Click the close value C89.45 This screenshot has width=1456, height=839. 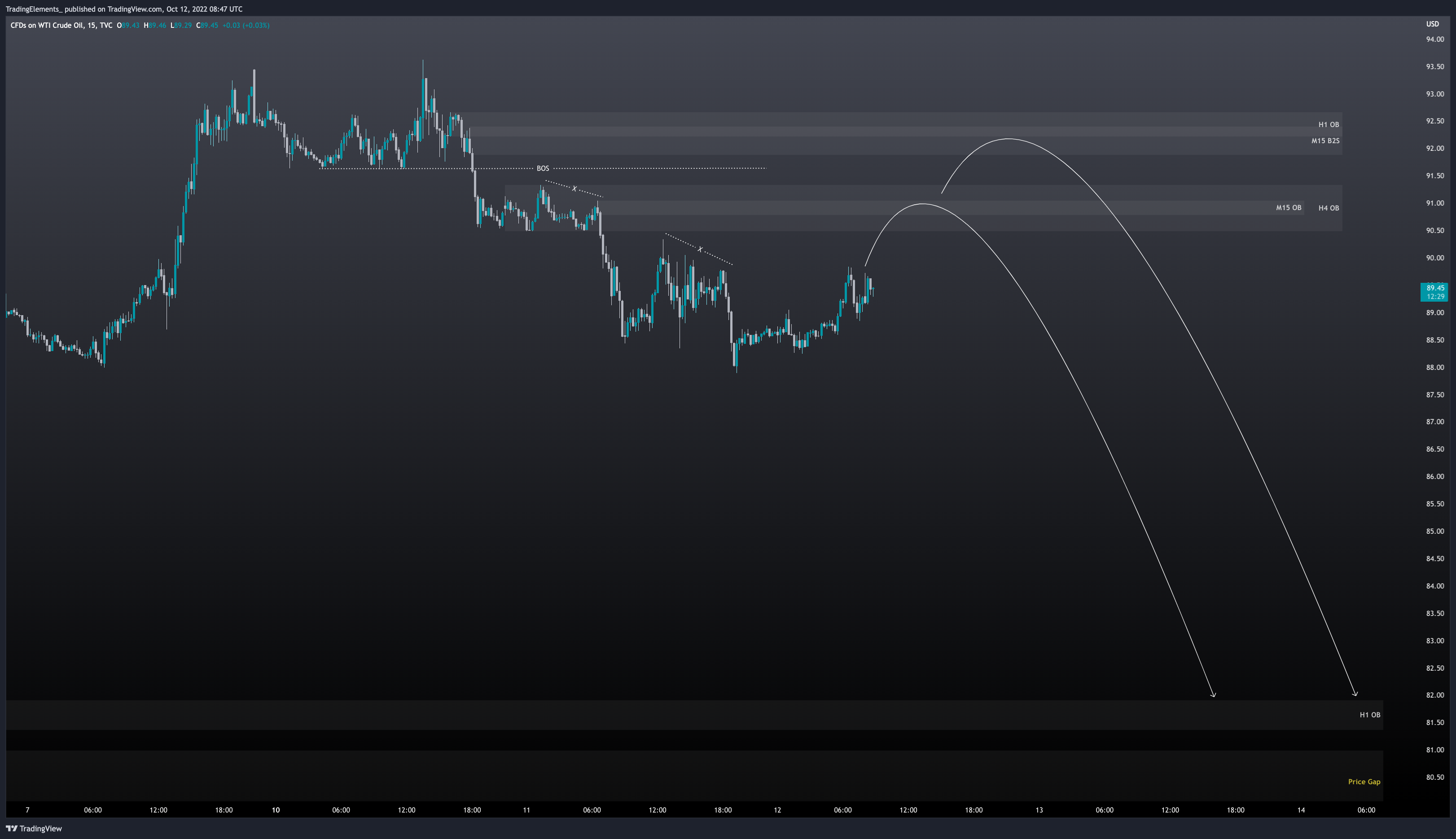(207, 25)
